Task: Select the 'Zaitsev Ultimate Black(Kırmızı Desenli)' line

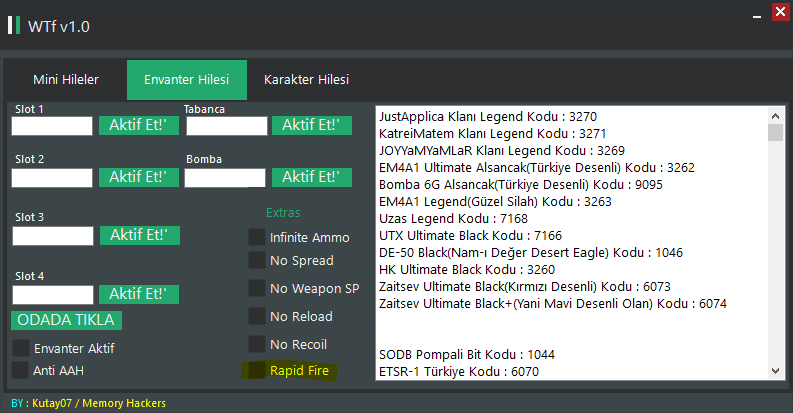Action: (x=525, y=287)
